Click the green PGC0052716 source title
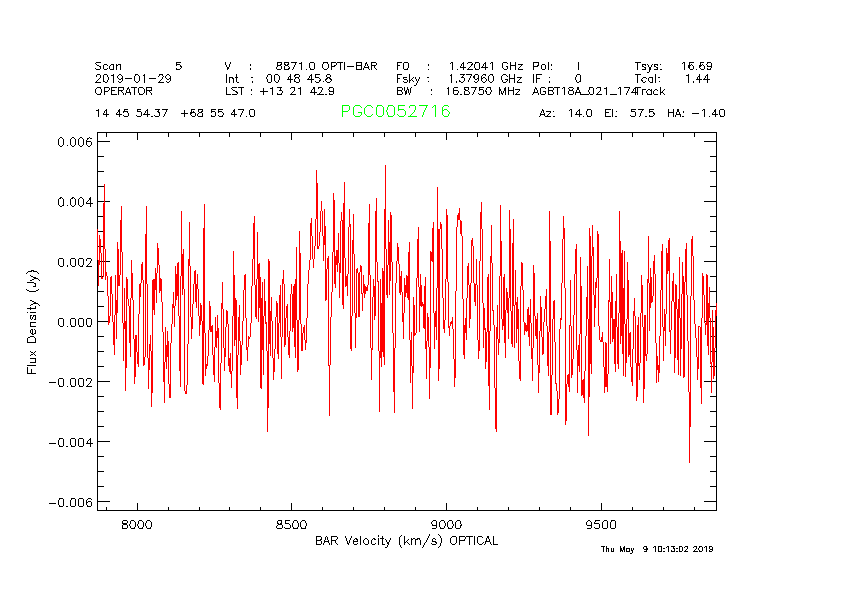 click(x=395, y=112)
